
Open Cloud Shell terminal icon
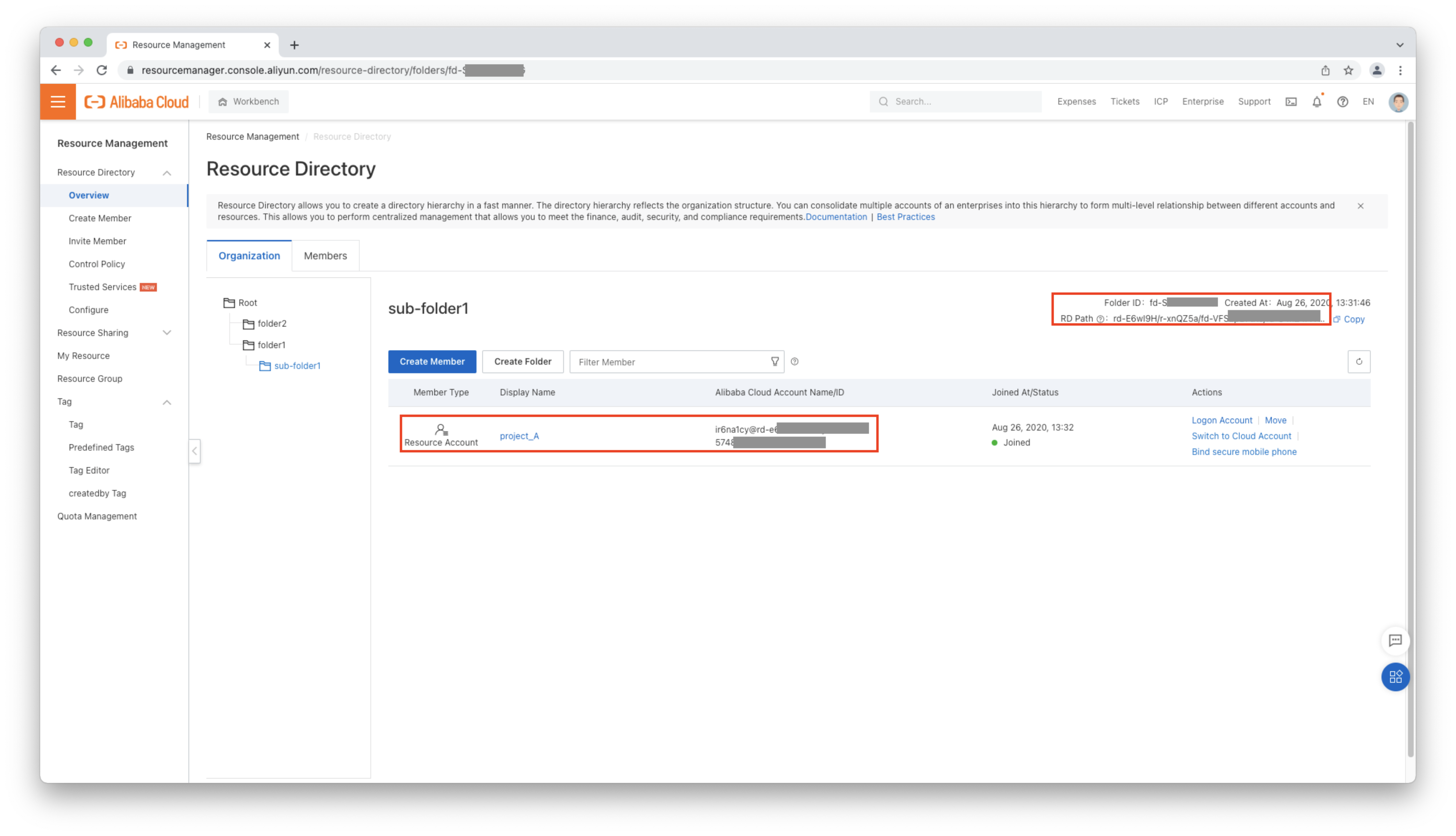tap(1290, 102)
